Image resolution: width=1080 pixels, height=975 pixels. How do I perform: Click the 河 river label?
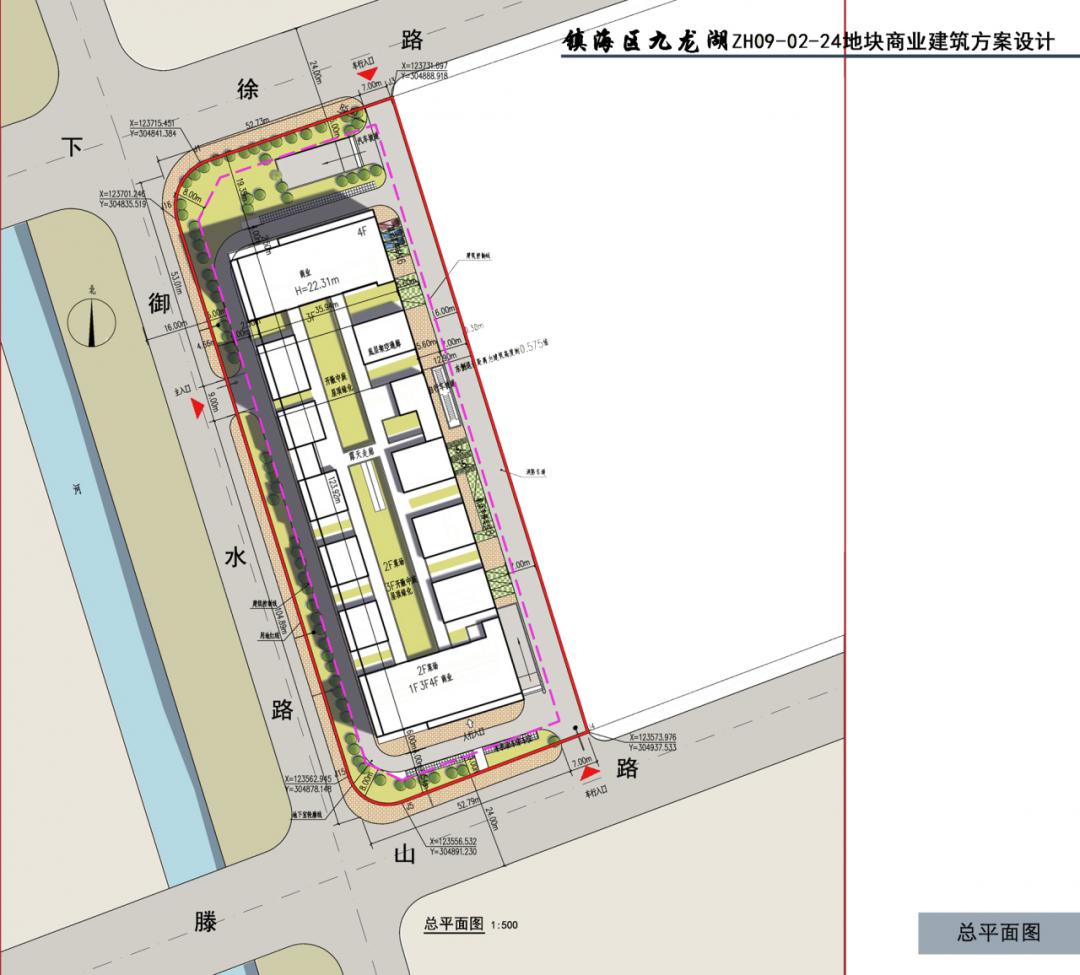(77, 490)
